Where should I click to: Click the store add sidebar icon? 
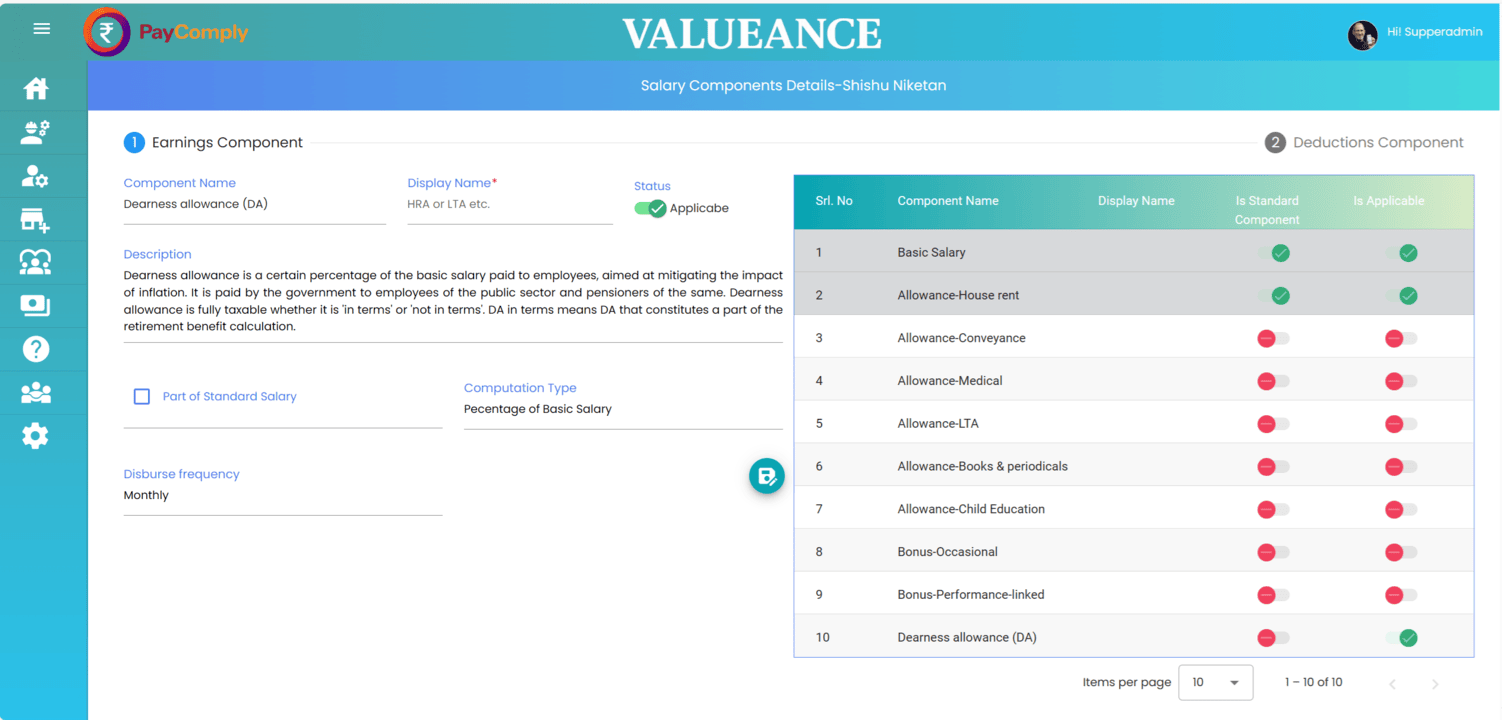point(36,220)
